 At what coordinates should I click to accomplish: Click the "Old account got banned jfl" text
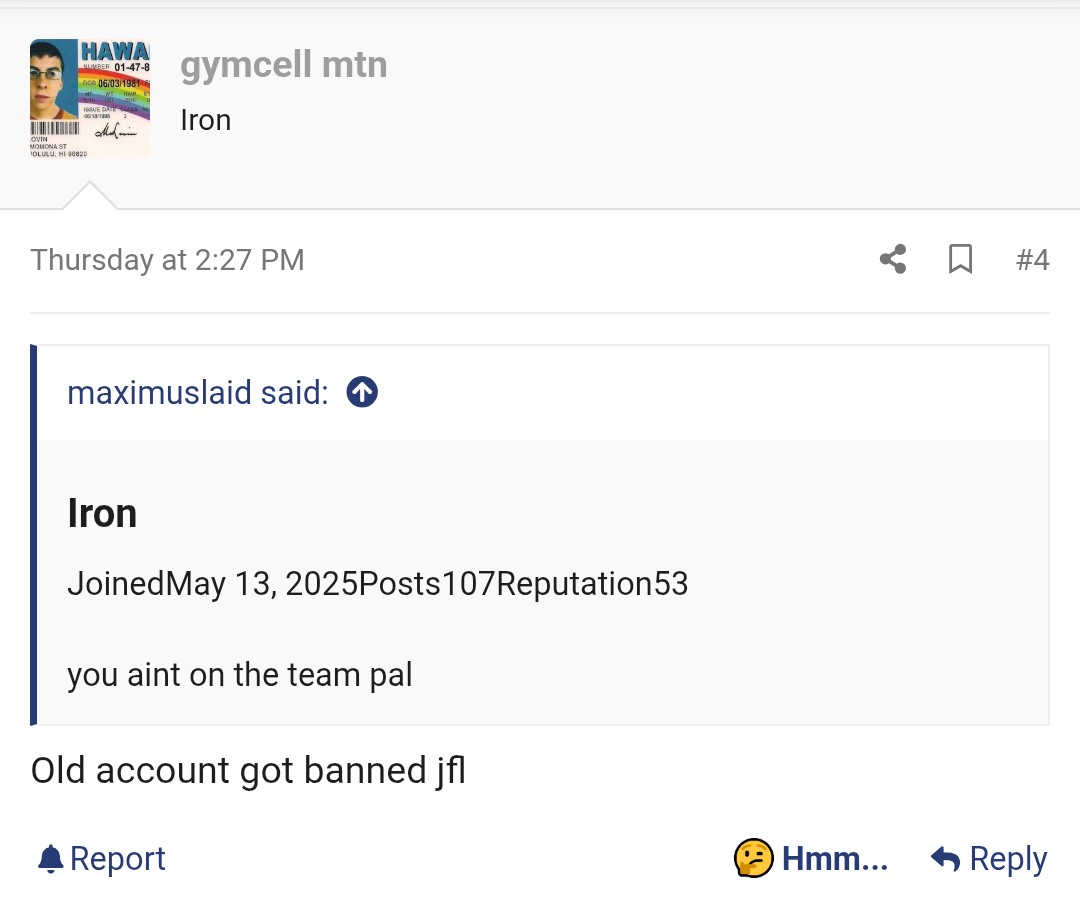[x=248, y=771]
